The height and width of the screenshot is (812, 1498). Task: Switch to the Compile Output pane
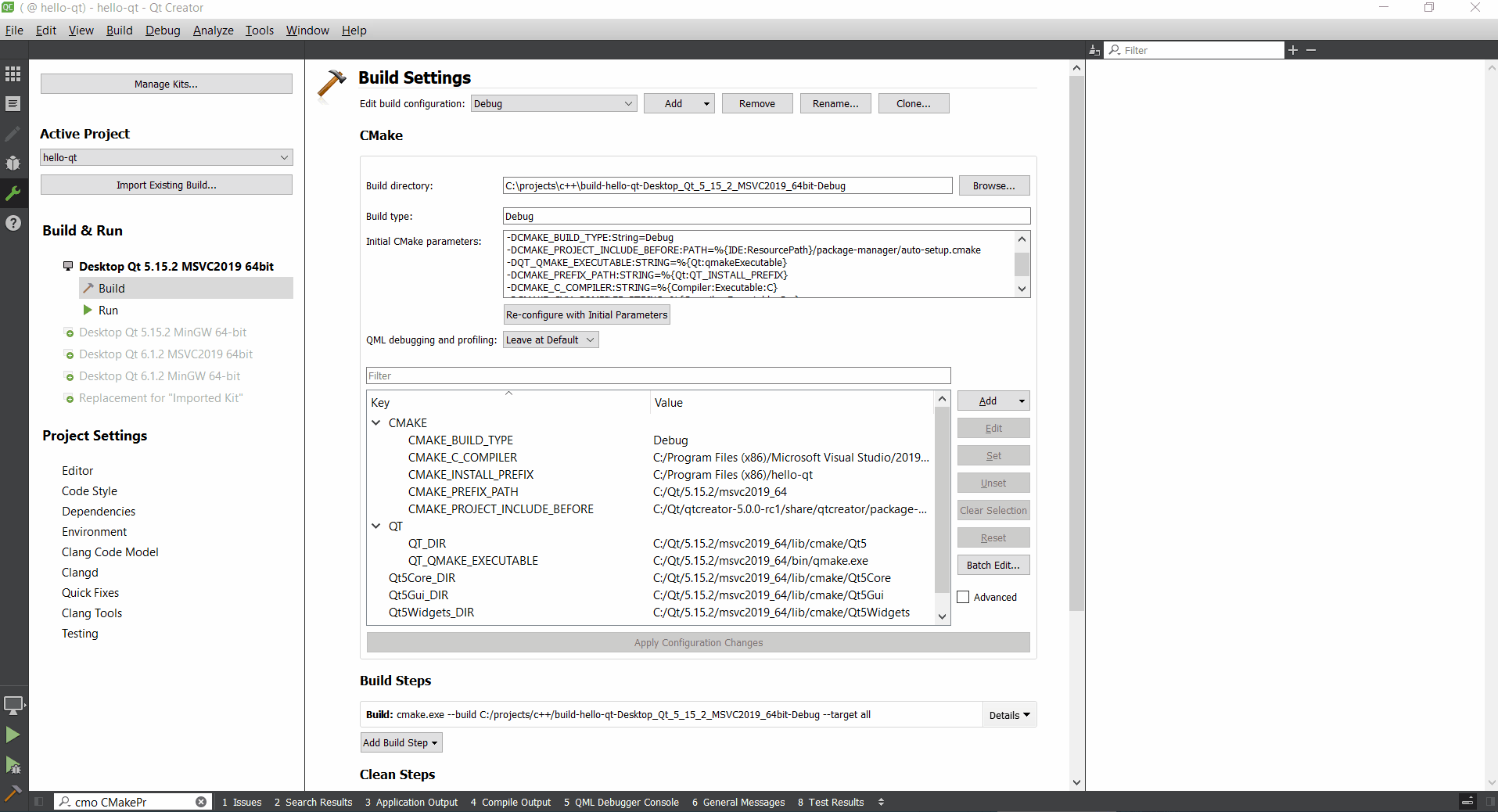(511, 802)
